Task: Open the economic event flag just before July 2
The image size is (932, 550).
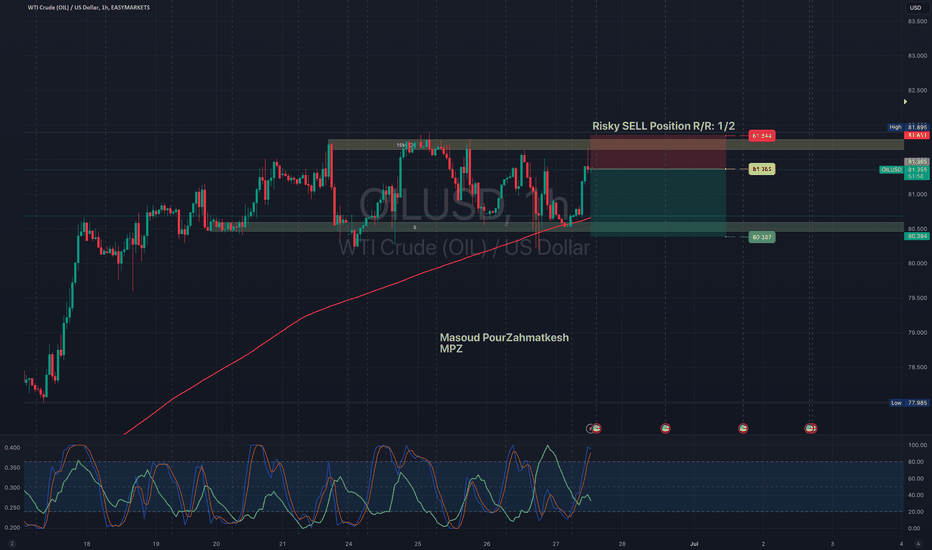Action: pyautogui.click(x=743, y=428)
